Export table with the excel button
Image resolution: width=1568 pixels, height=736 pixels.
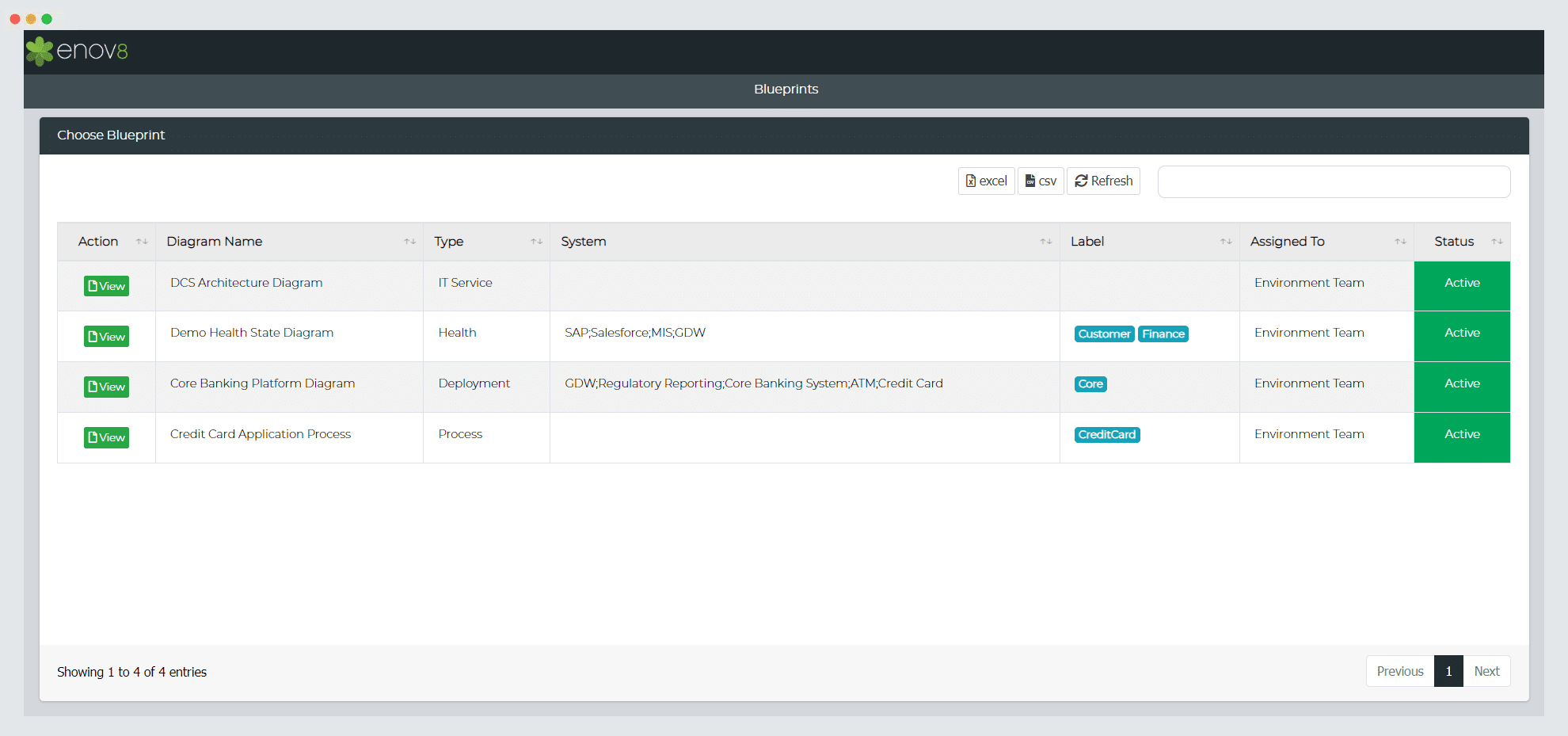pyautogui.click(x=986, y=181)
